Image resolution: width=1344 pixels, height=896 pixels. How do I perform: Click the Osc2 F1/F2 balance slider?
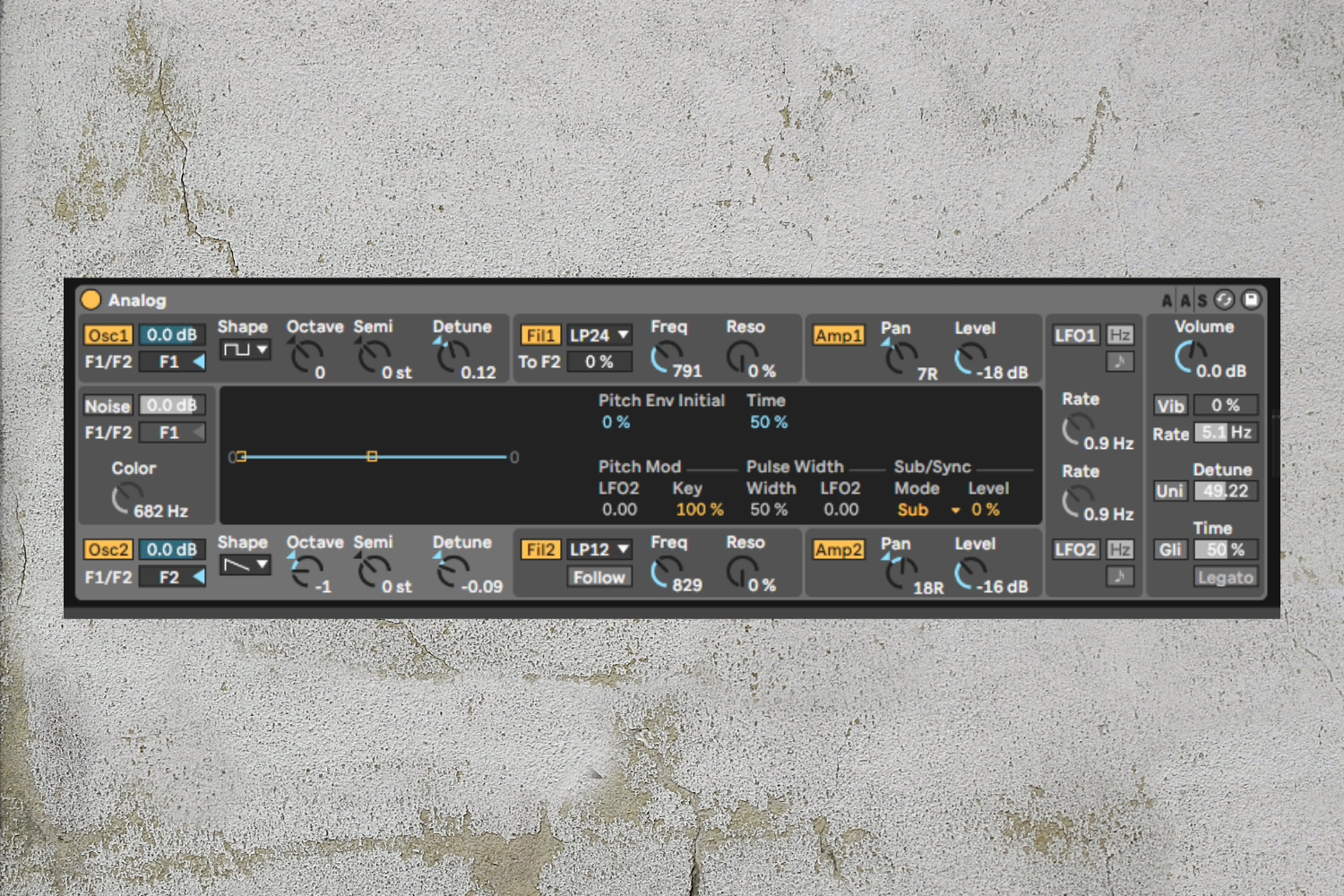[x=172, y=577]
